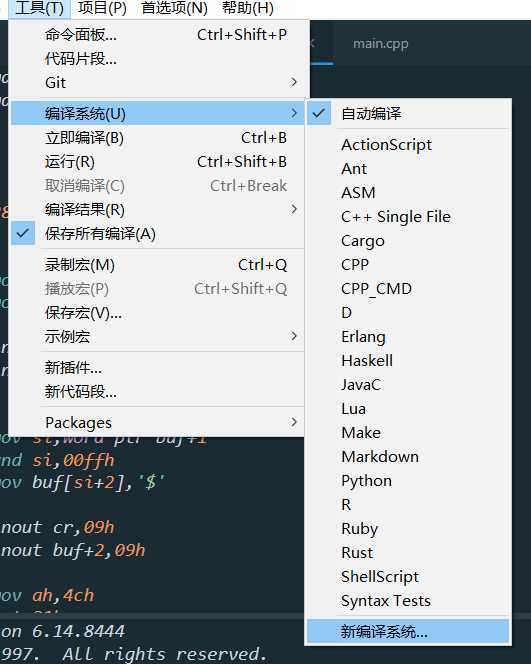Select CPP build system
Viewport: 531px width, 664px height.
click(x=408, y=265)
